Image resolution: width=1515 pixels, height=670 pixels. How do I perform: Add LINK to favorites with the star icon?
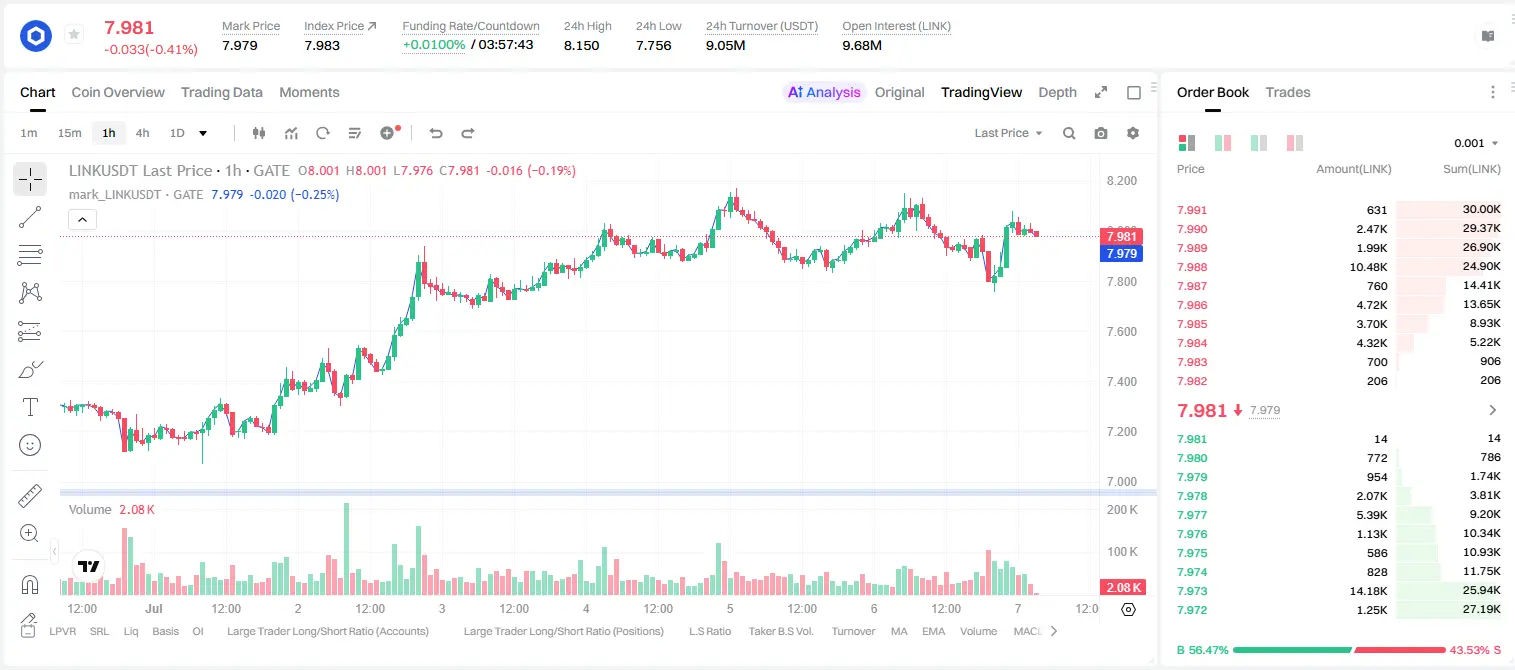pos(74,35)
